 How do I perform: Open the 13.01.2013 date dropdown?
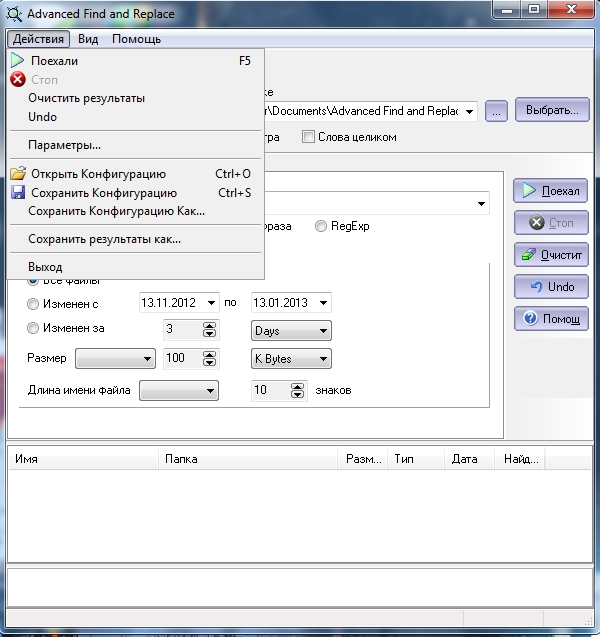(x=323, y=303)
